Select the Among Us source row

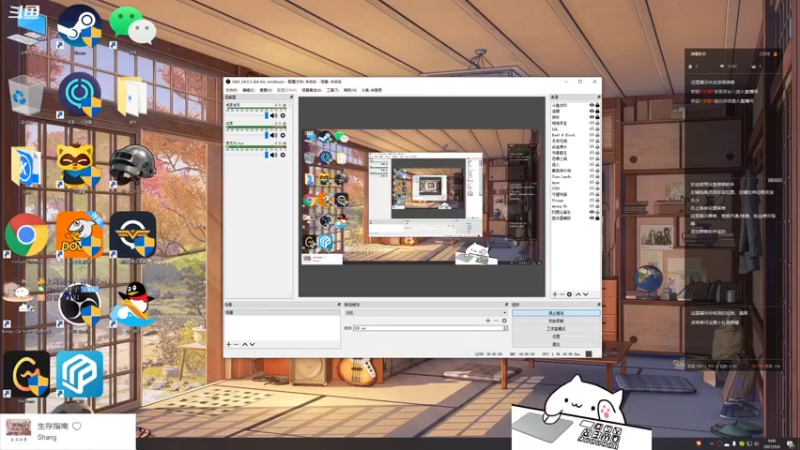(x=575, y=206)
